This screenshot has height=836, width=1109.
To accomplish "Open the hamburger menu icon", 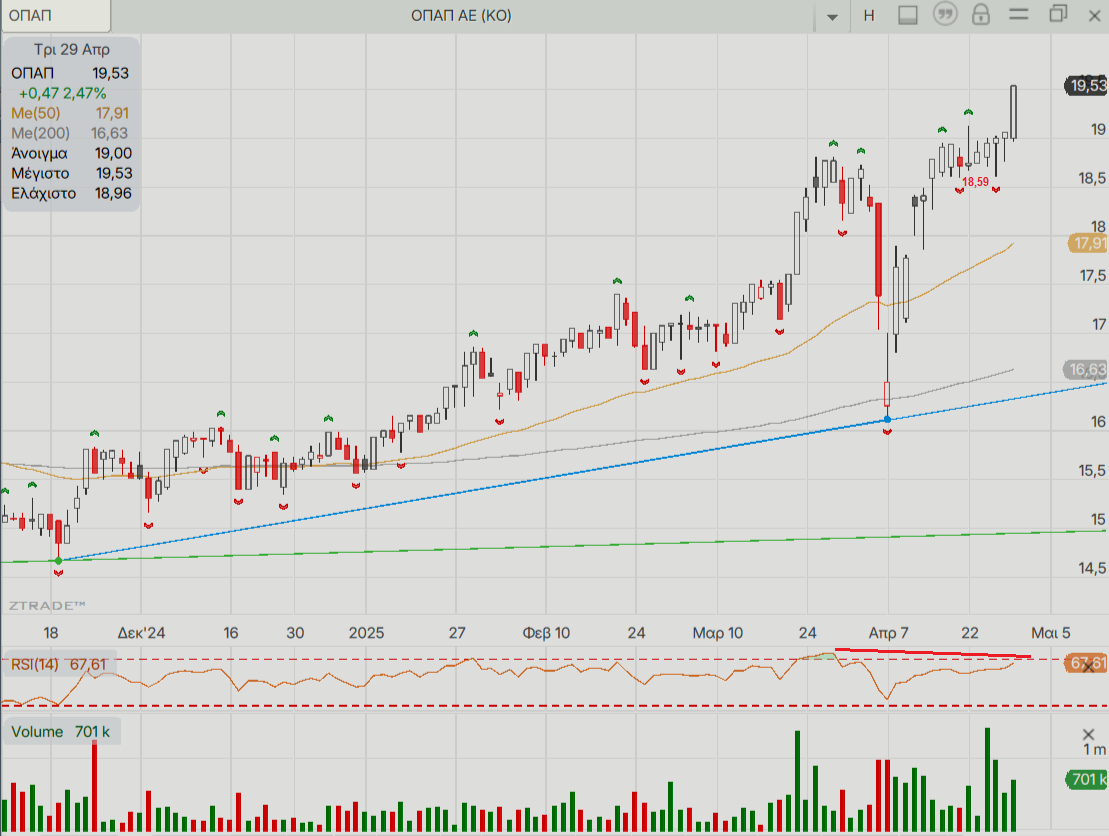I will 1019,15.
